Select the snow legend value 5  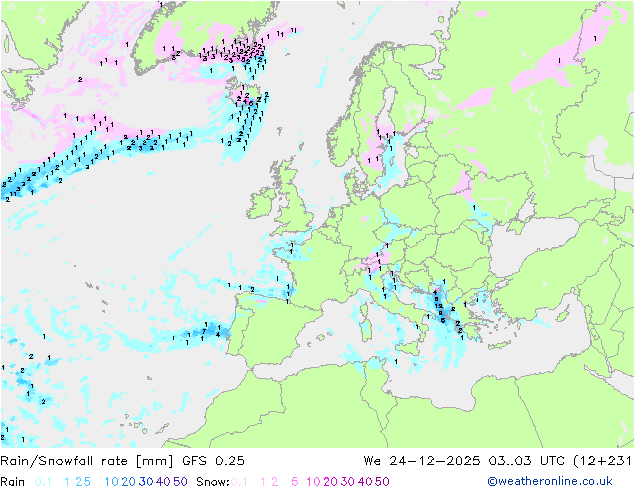click(295, 482)
